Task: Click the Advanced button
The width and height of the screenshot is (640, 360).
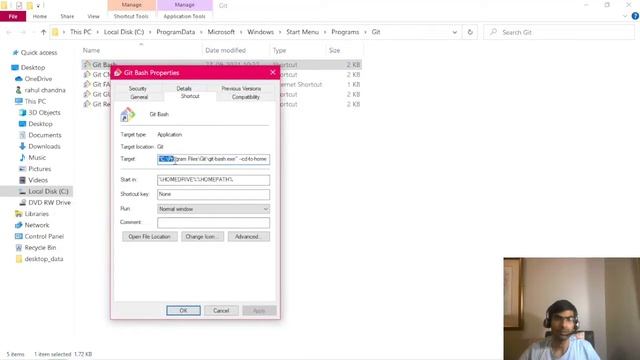Action: (249, 237)
